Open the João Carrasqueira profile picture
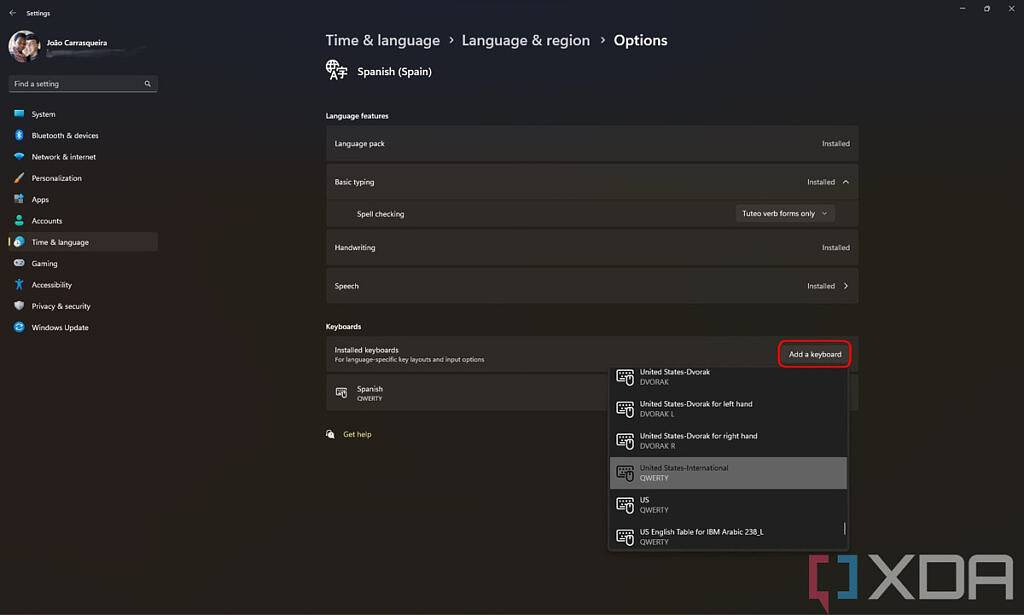The image size is (1024, 615). 24,46
